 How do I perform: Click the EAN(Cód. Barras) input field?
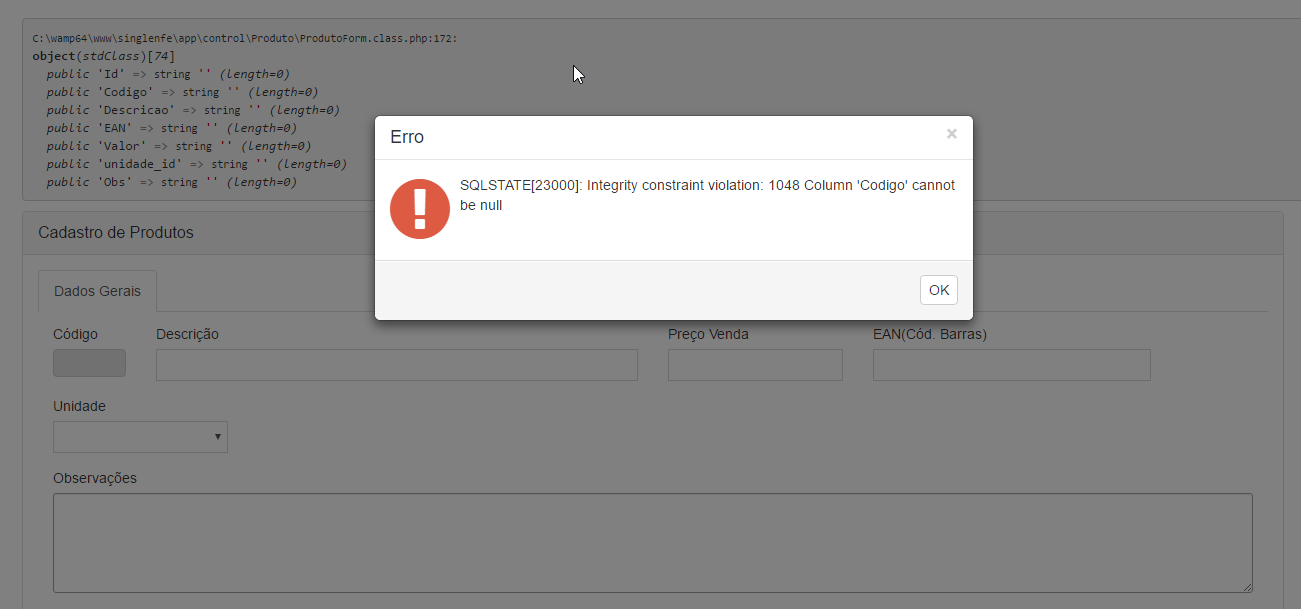[1012, 365]
